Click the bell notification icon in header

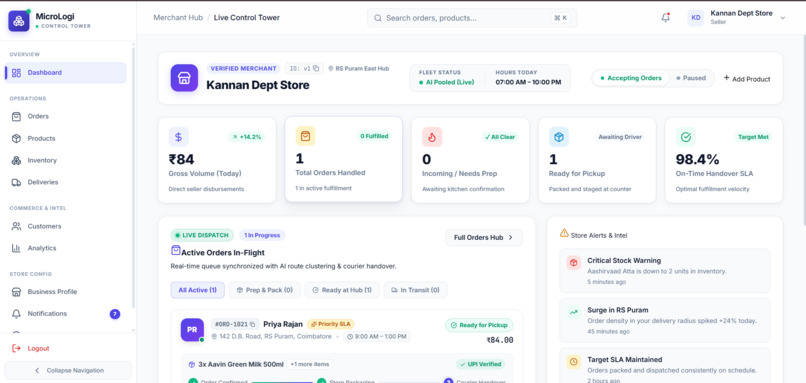pyautogui.click(x=666, y=17)
